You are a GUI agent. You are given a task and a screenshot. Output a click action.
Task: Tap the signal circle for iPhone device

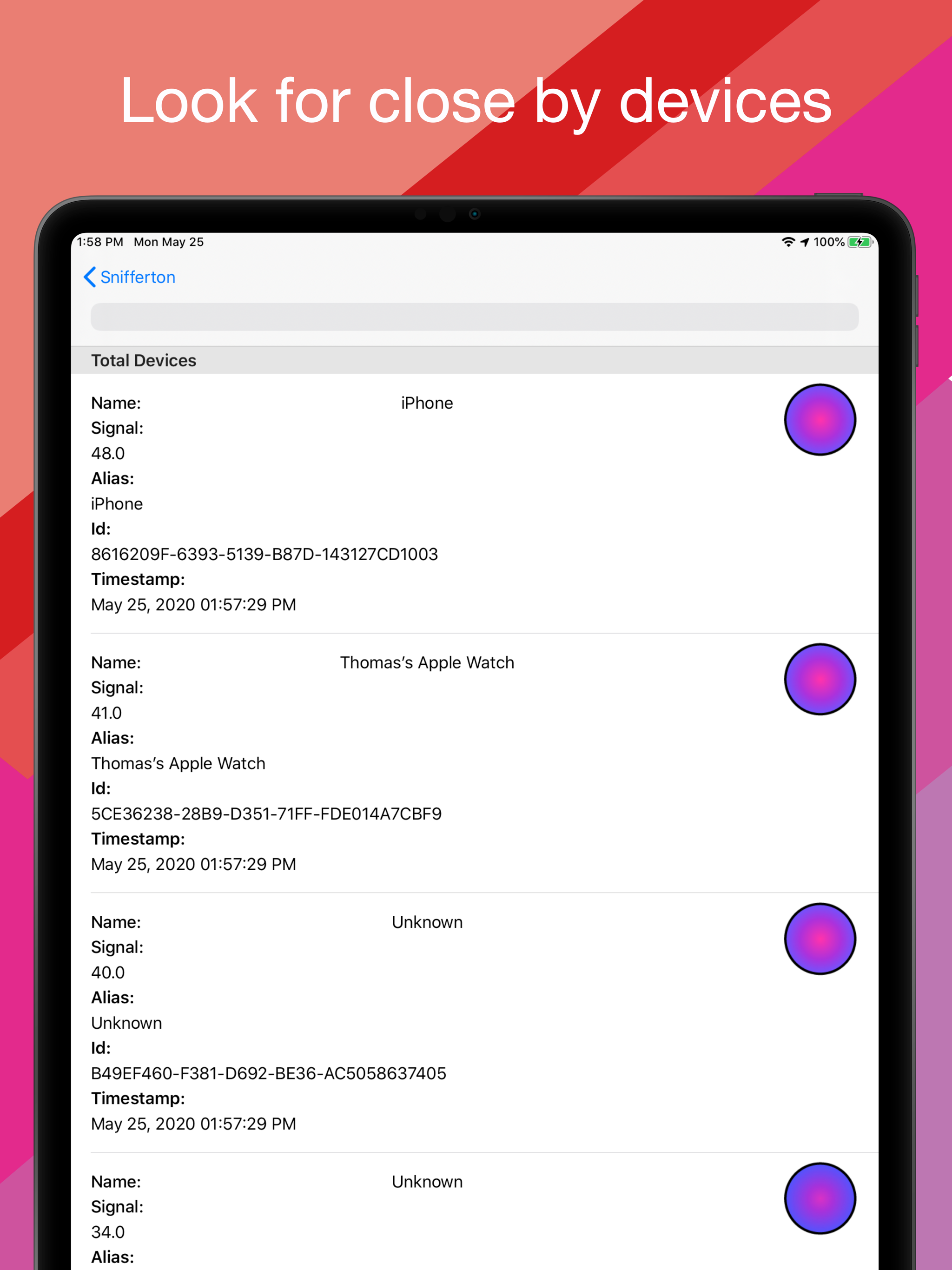(820, 420)
